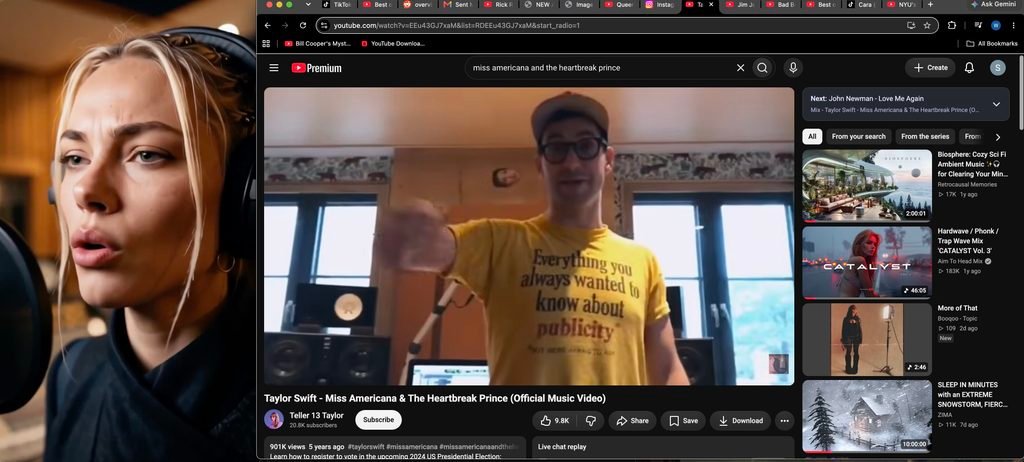Viewport: 1024px width, 462px height.
Task: Select the From your search chip
Action: [x=859, y=137]
